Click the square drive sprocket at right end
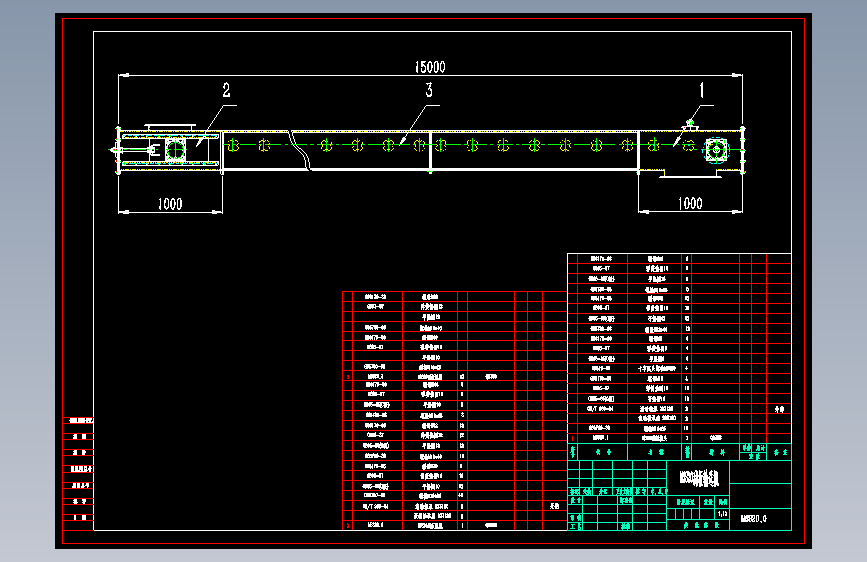The width and height of the screenshot is (867, 562). [716, 149]
